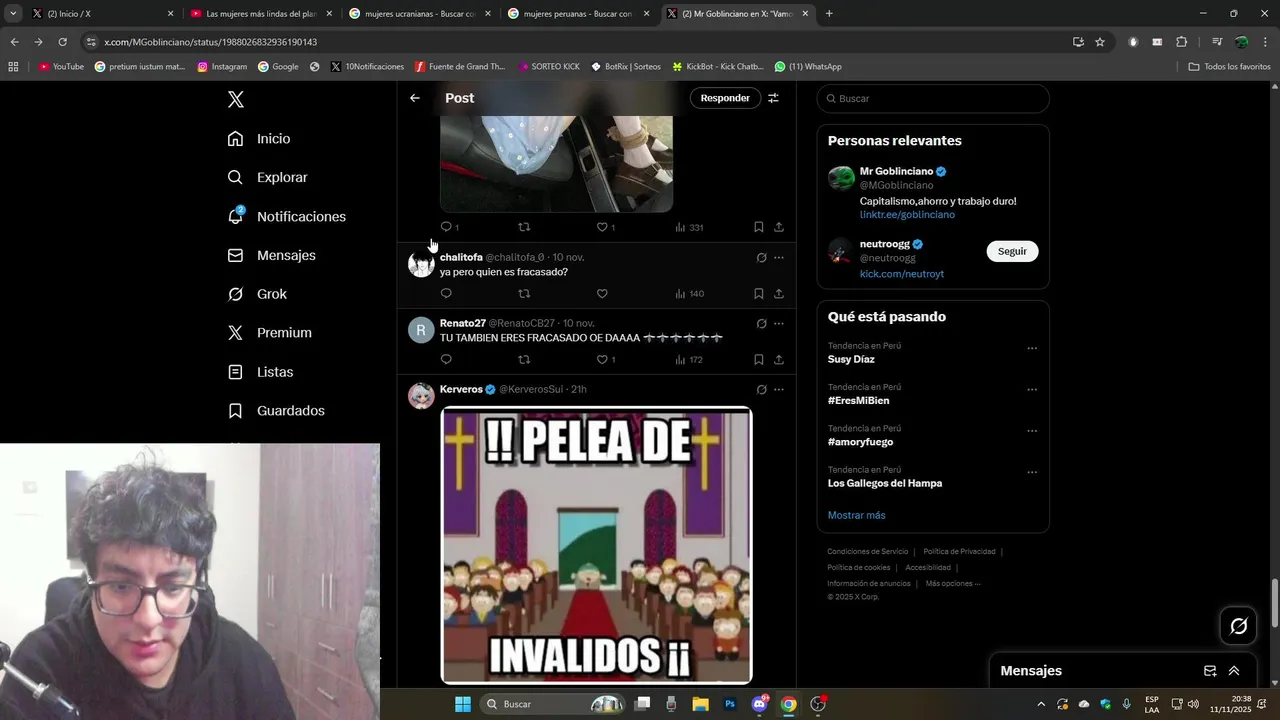Open Explorar in sidebar

268,177
